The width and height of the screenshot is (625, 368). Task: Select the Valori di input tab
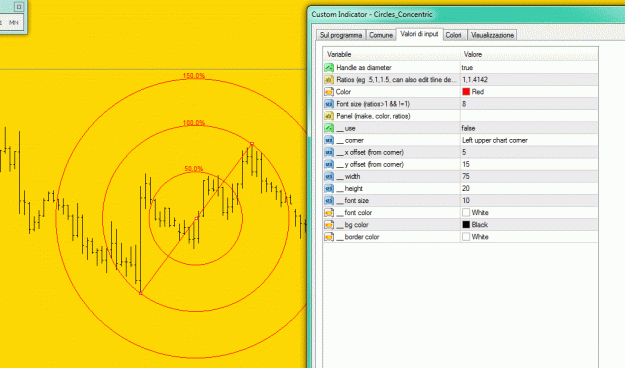click(x=419, y=34)
